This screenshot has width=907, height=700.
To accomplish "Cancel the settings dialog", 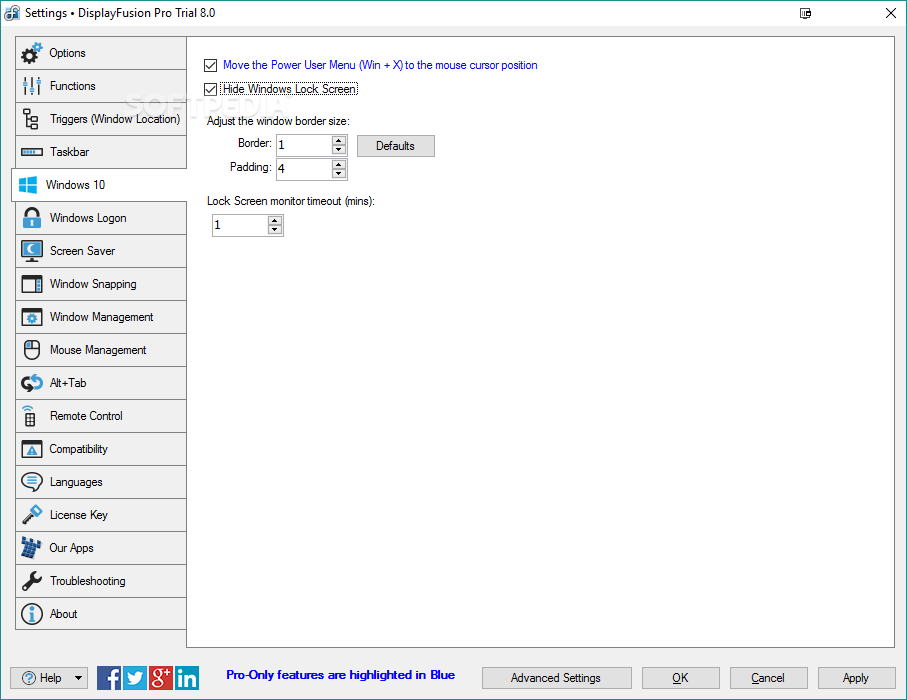I will coord(769,678).
